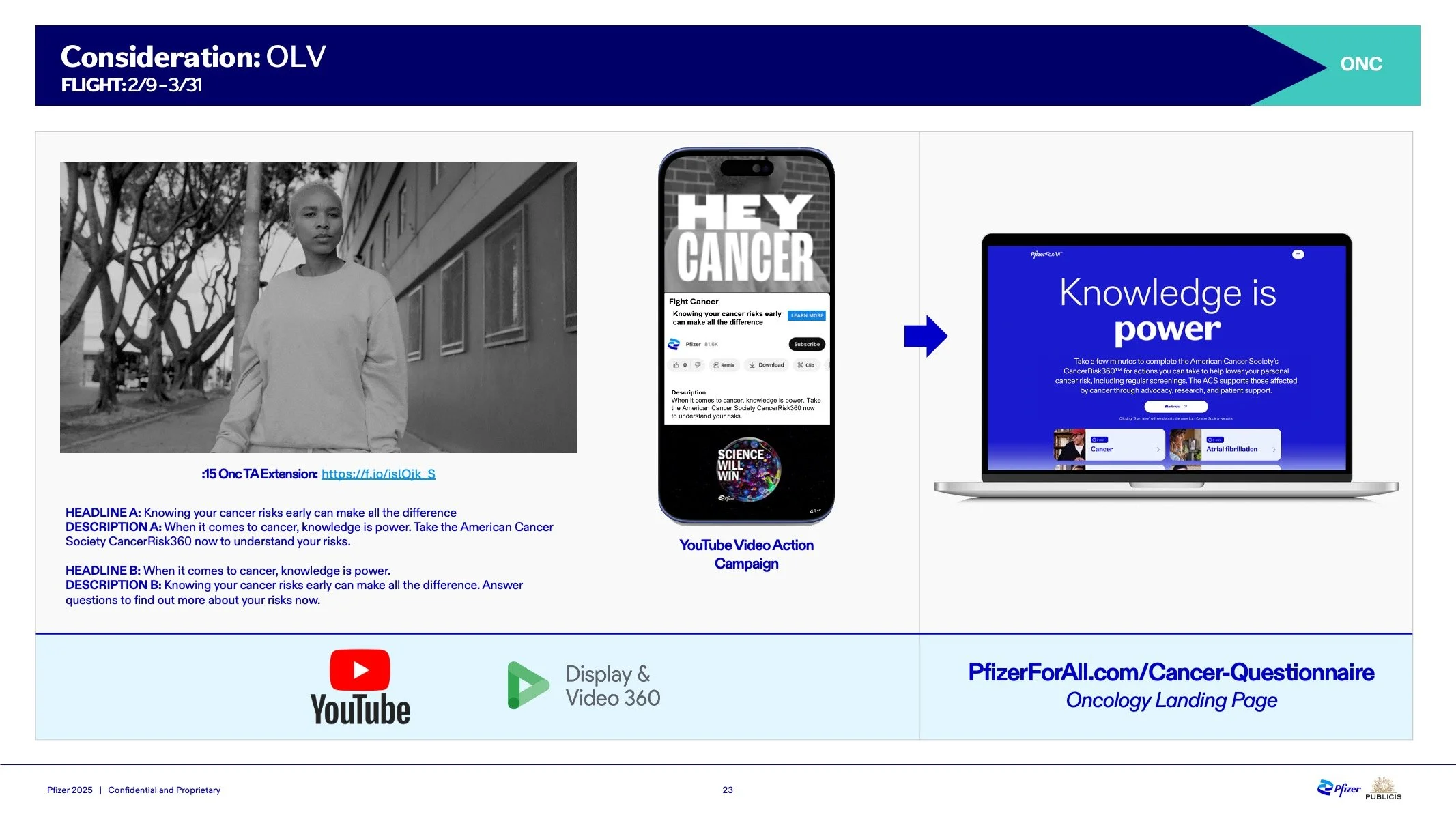Open the f.io Onc TA Extension link
The width and height of the screenshot is (1456, 819).
tap(378, 474)
